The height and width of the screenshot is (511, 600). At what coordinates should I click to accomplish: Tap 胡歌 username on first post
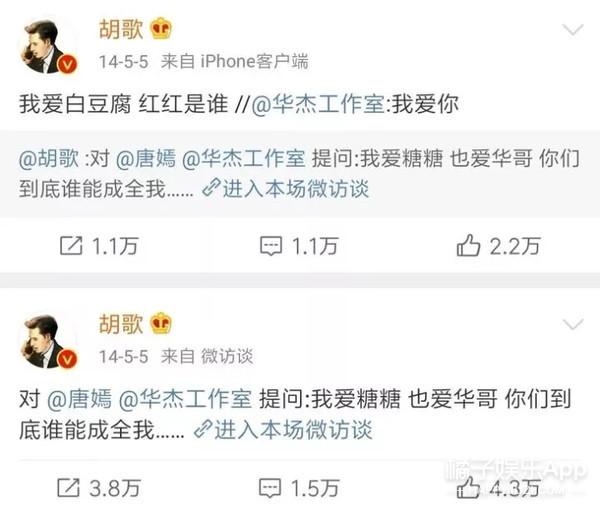click(x=121, y=29)
